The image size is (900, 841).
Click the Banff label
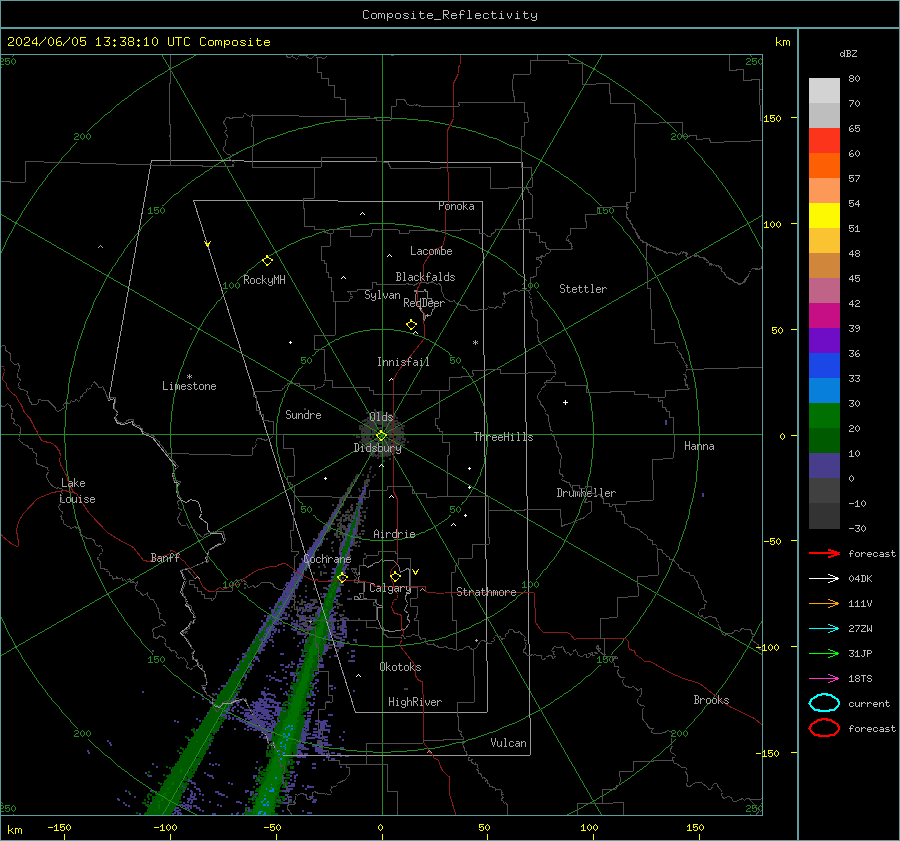click(165, 557)
